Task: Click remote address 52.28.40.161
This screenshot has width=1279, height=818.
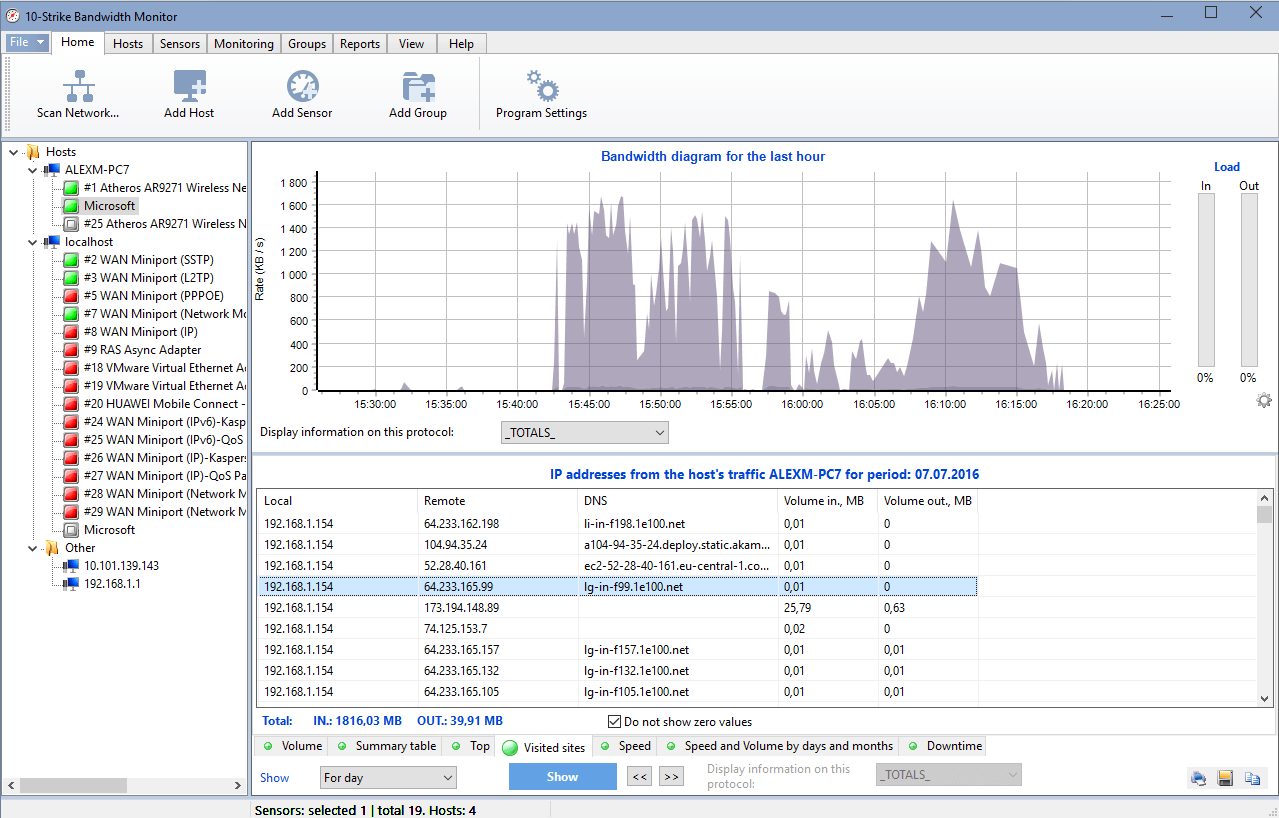Action: point(455,566)
